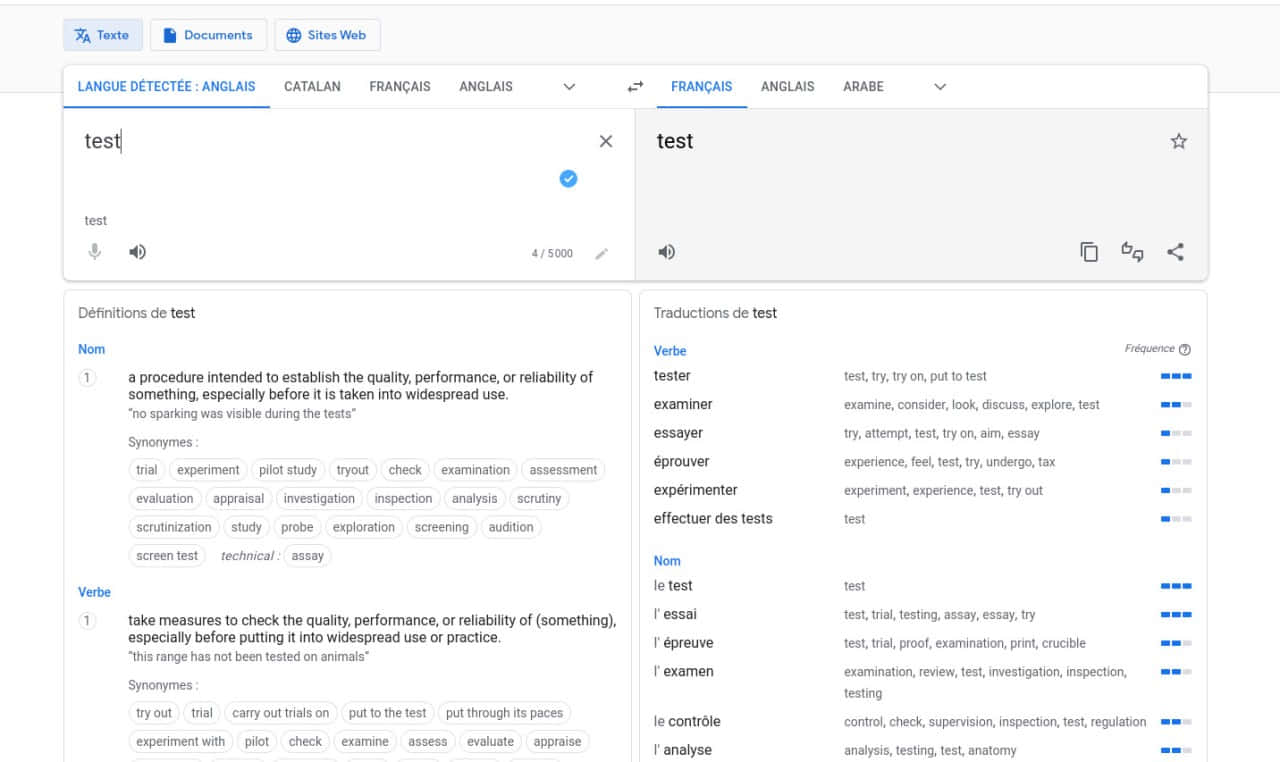Open the handwriting pencil input tool
The height and width of the screenshot is (762, 1280).
[x=601, y=253]
